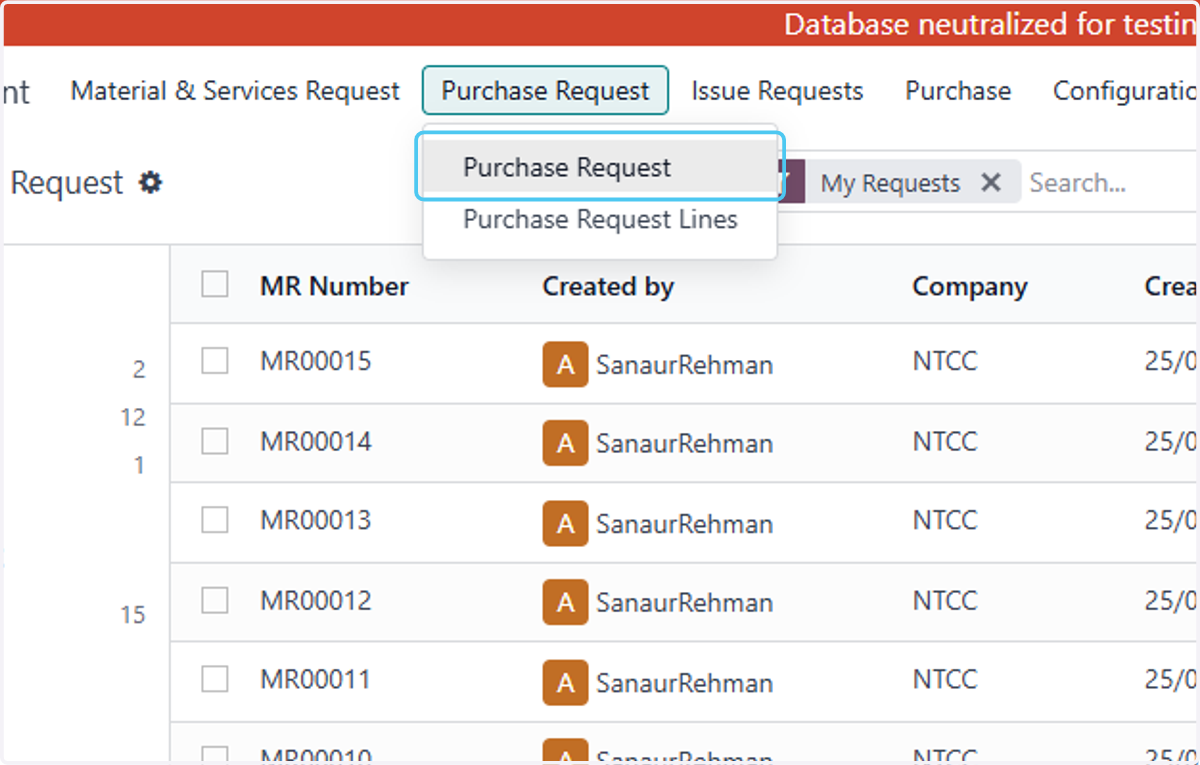Viewport: 1200px width, 765px height.
Task: Click SanaurRehman in the MR00013 row
Action: (684, 524)
